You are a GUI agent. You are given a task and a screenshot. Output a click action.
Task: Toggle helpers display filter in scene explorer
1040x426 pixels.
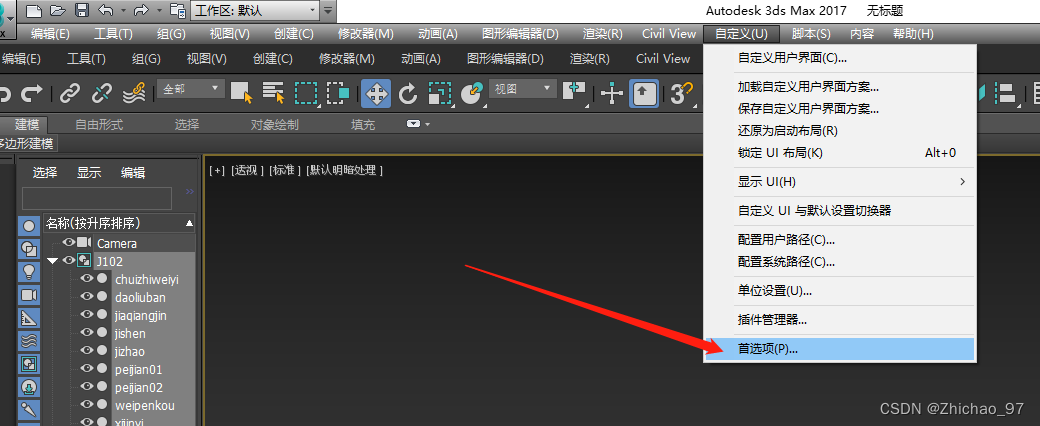29,318
